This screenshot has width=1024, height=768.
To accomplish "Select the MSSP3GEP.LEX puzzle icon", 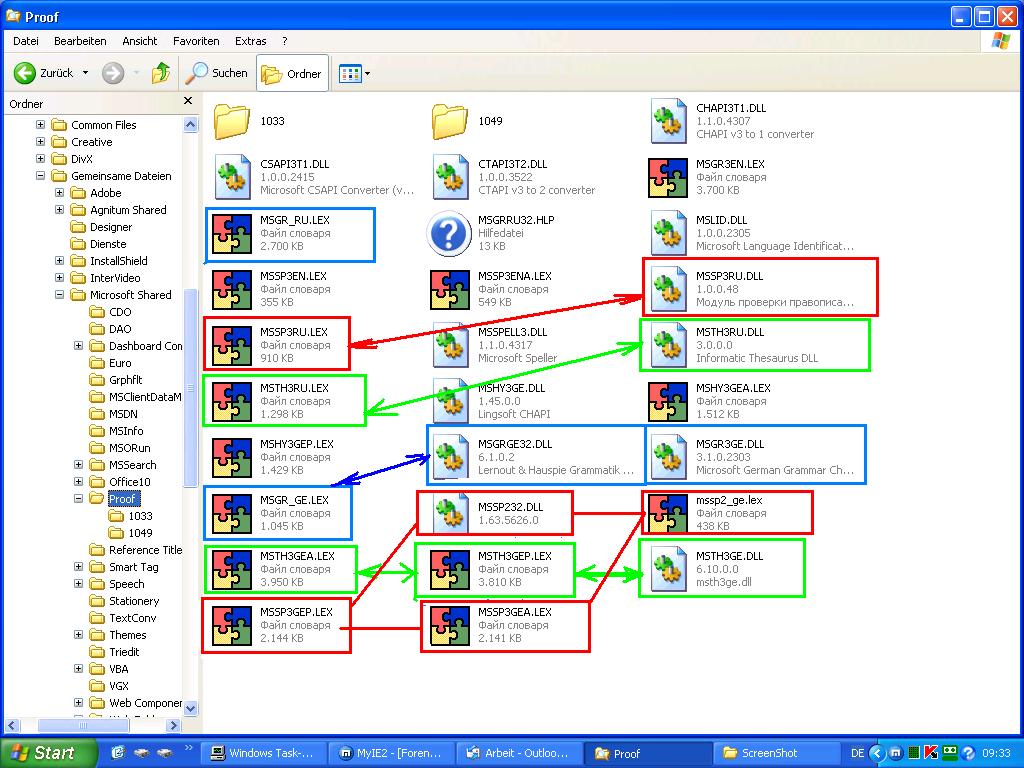I will (232, 626).
